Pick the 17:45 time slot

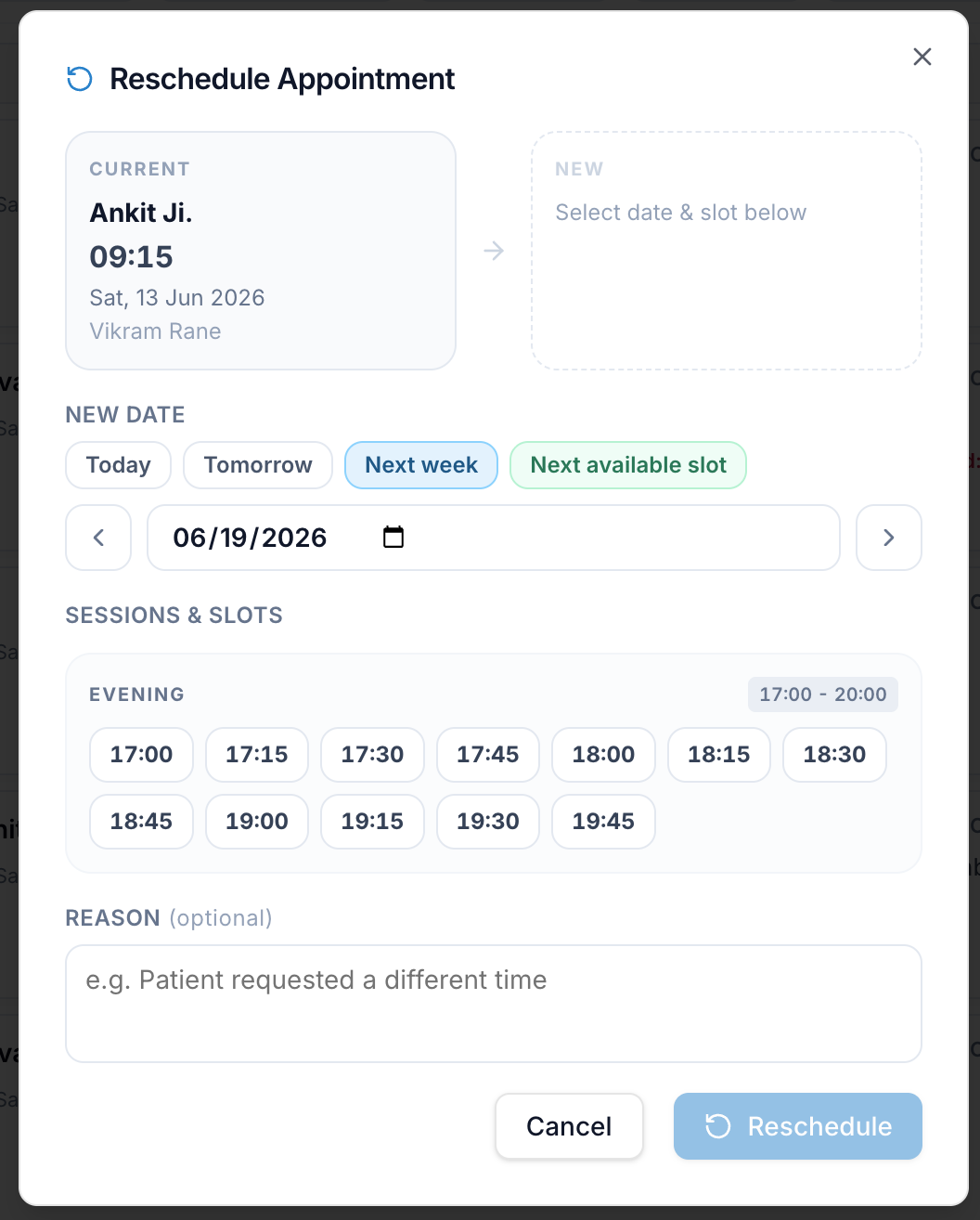point(488,755)
